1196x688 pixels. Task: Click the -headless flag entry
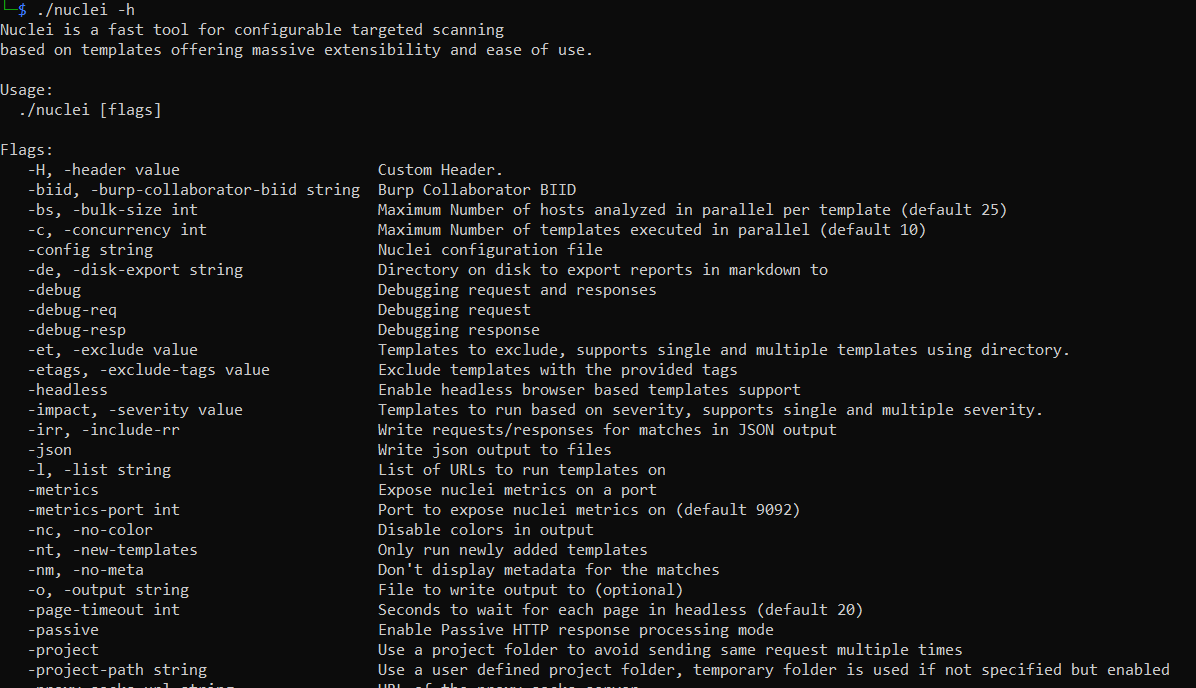click(x=68, y=390)
